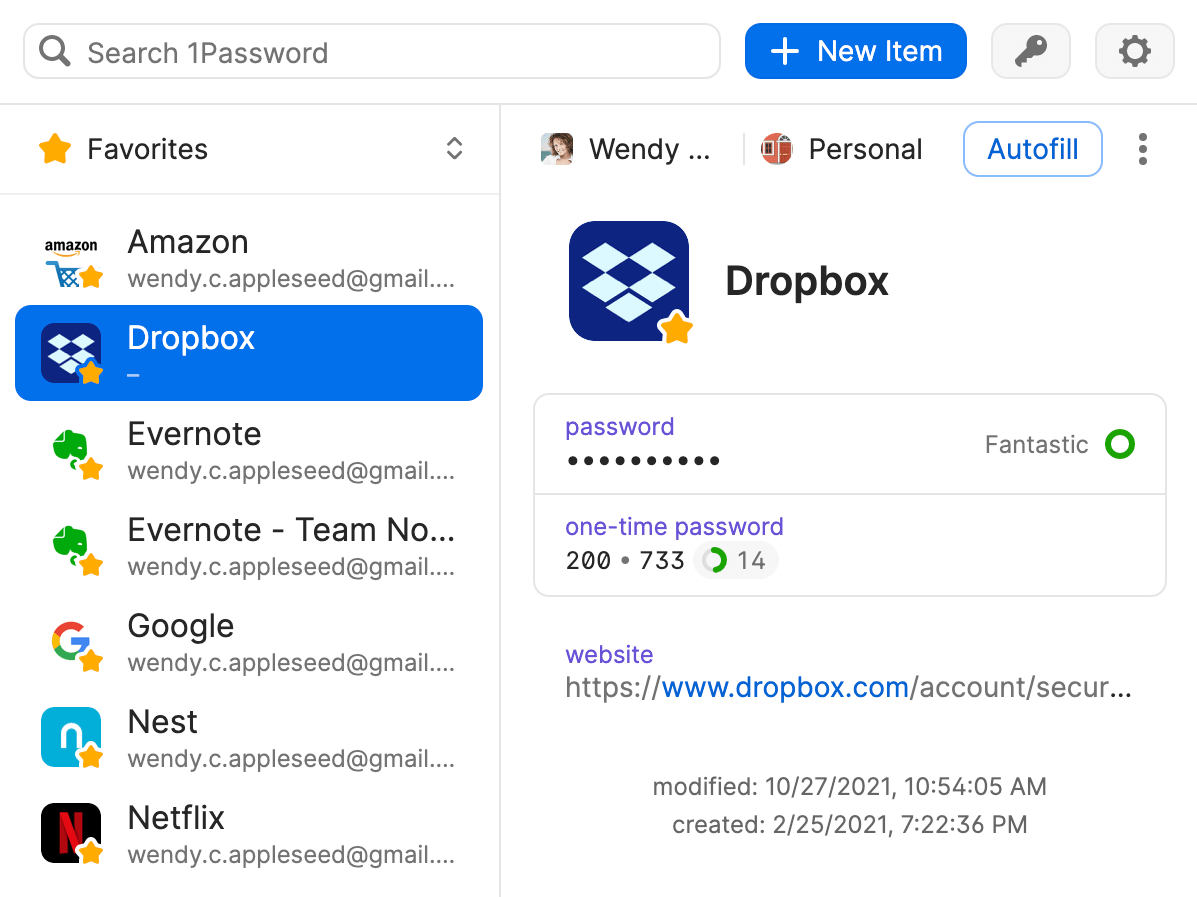Screen dimensions: 1197x897
Task: Click the Netflix item icon
Action: (x=71, y=834)
